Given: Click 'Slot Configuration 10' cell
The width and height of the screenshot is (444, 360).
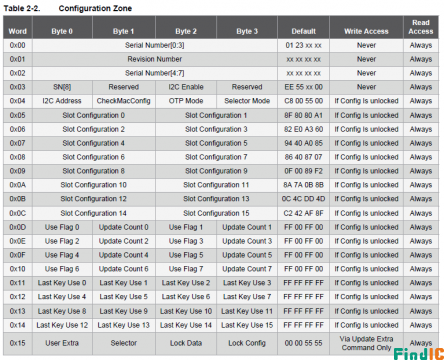Looking at the screenshot, I should pos(94,185).
